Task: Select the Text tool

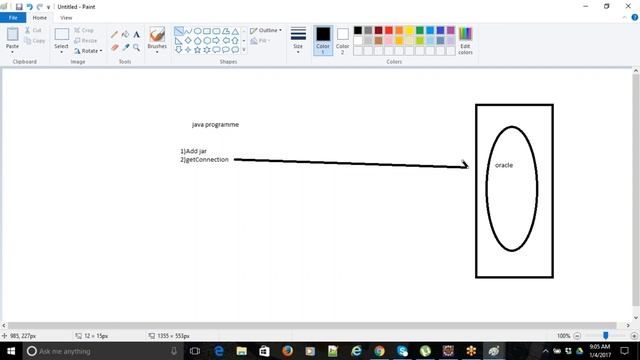Action: 136,35
